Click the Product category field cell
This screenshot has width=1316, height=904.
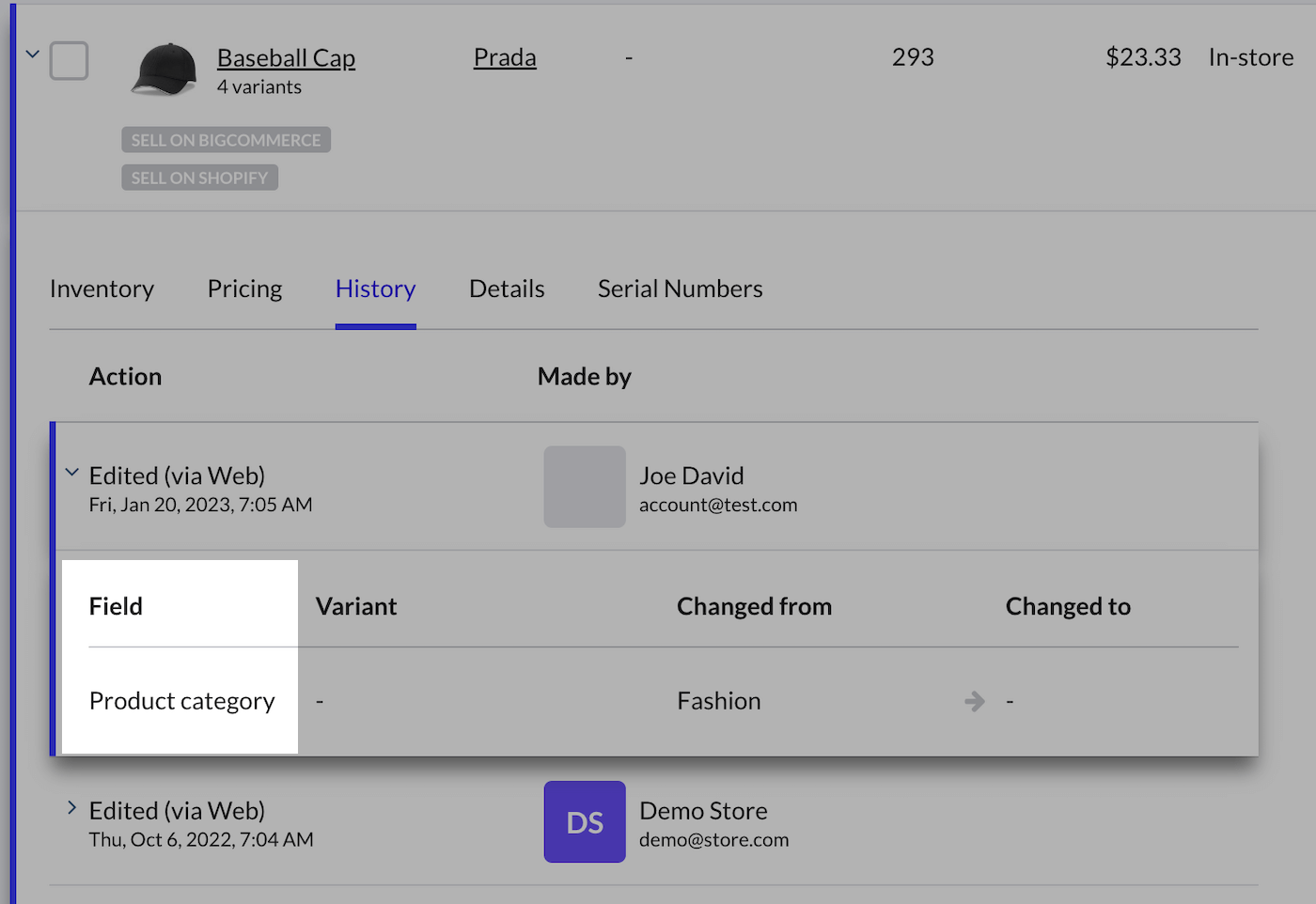click(x=181, y=701)
